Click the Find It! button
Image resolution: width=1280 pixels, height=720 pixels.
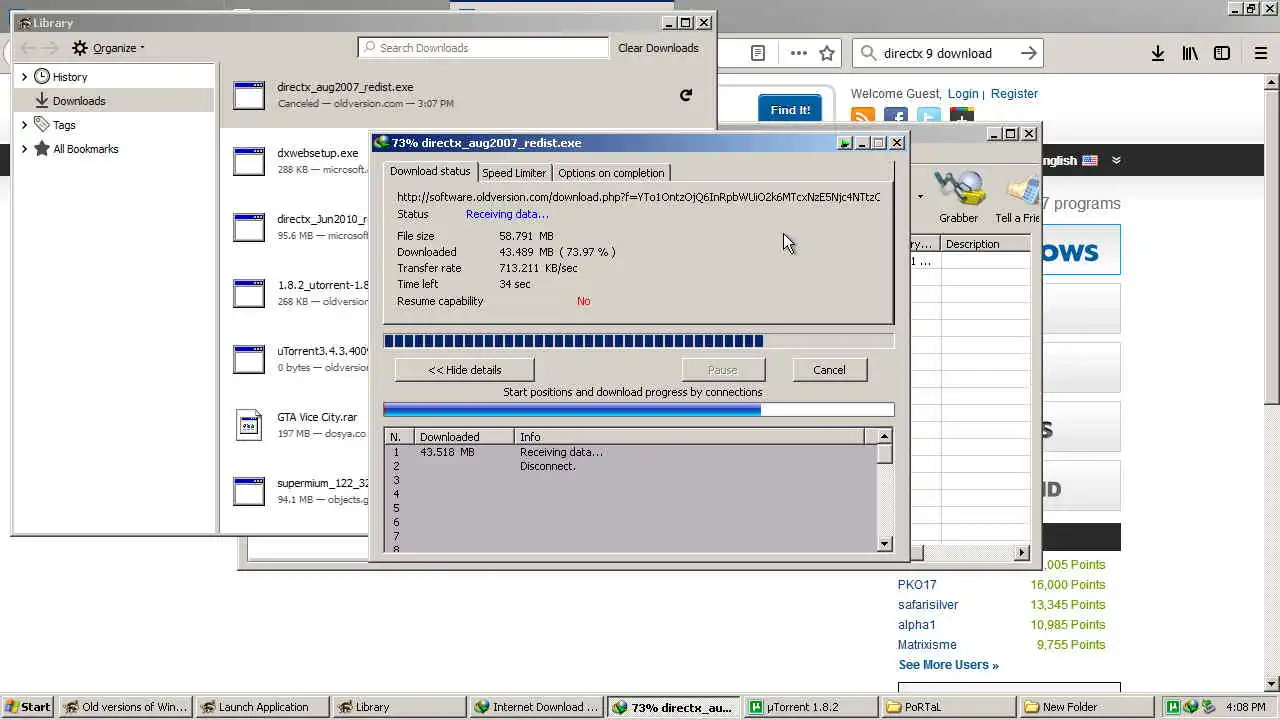point(790,110)
